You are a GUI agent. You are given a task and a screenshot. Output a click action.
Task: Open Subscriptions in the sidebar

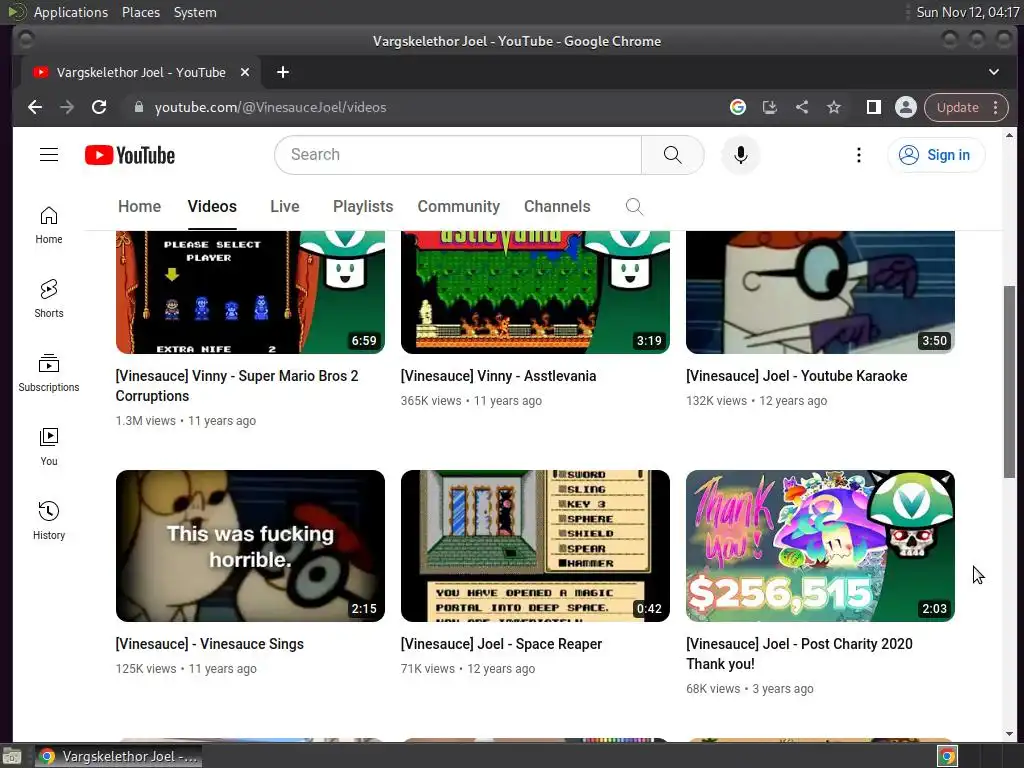coord(49,373)
